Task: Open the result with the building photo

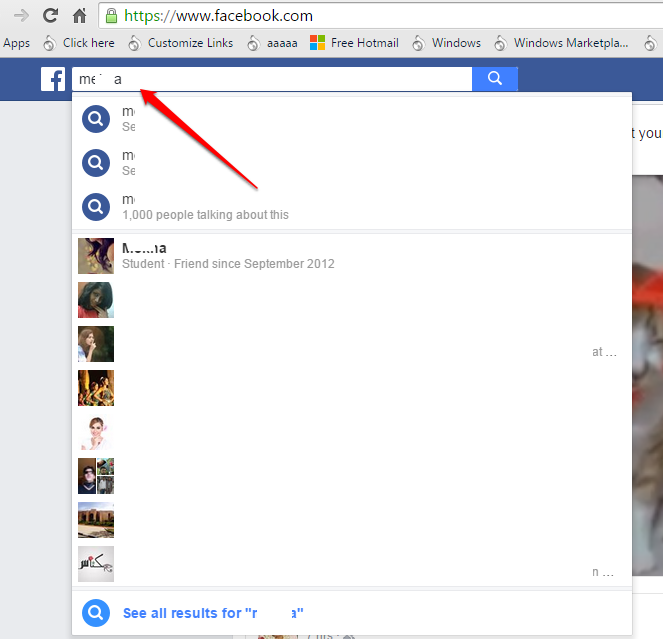Action: 352,520
